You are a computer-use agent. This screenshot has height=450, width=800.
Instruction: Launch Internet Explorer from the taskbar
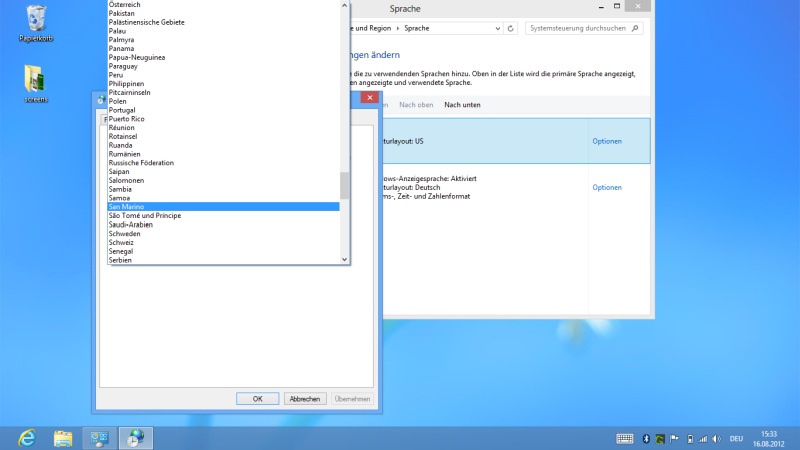point(27,438)
